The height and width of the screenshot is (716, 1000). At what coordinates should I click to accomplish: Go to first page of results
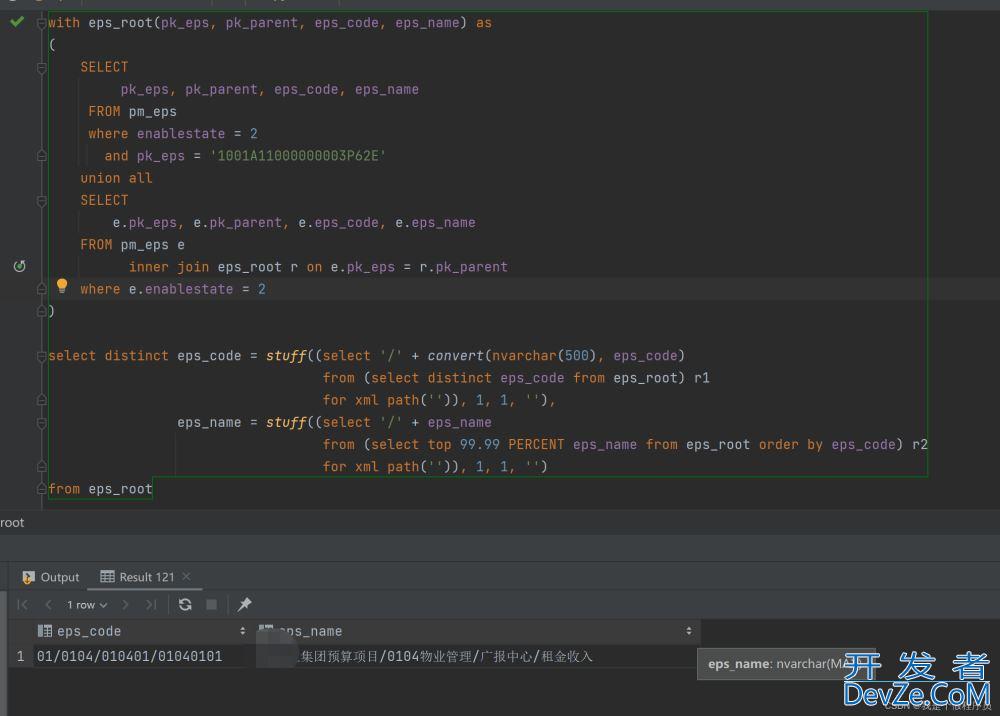pyautogui.click(x=22, y=604)
